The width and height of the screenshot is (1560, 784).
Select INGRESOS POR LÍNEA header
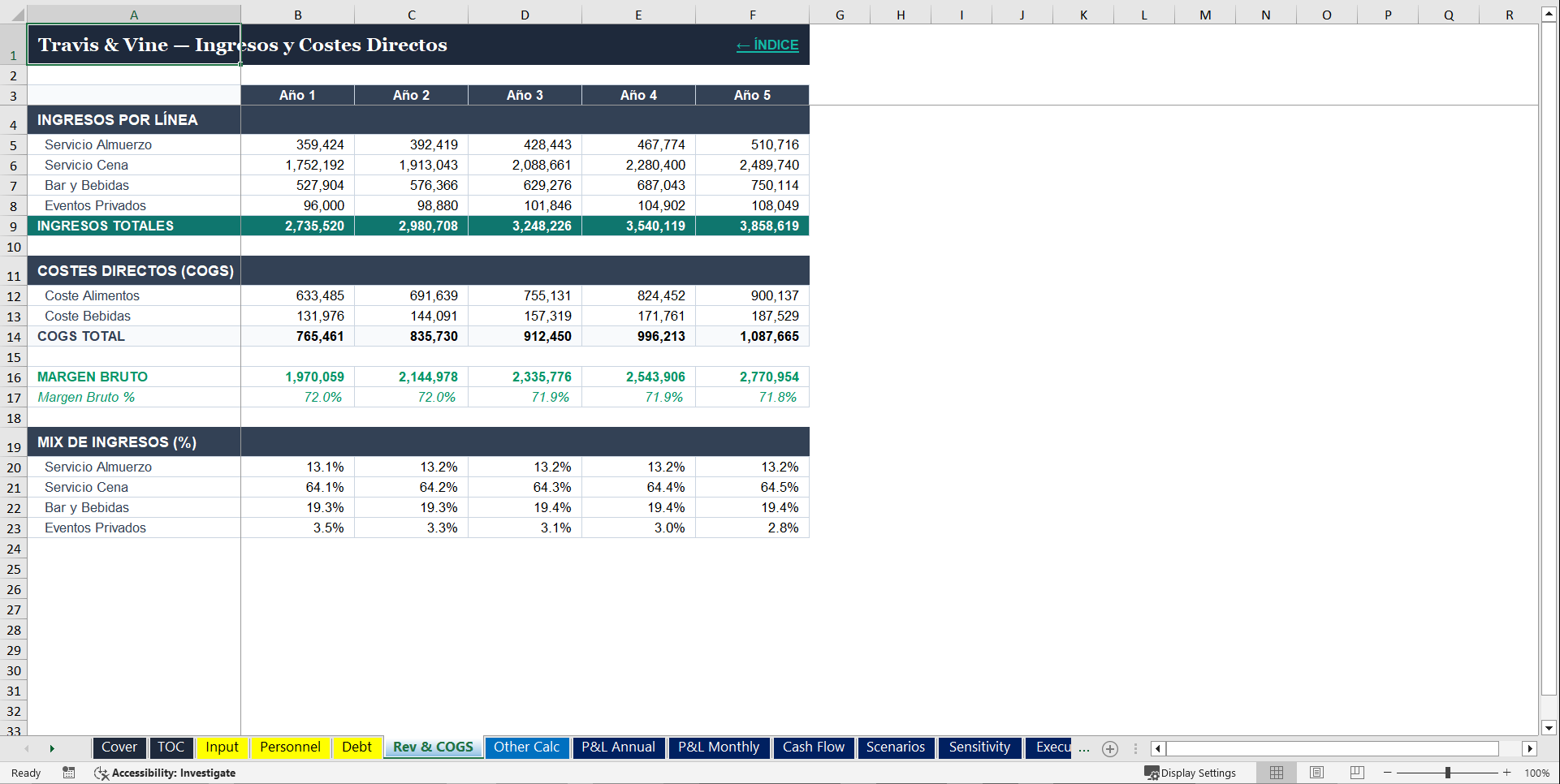pyautogui.click(x=134, y=119)
